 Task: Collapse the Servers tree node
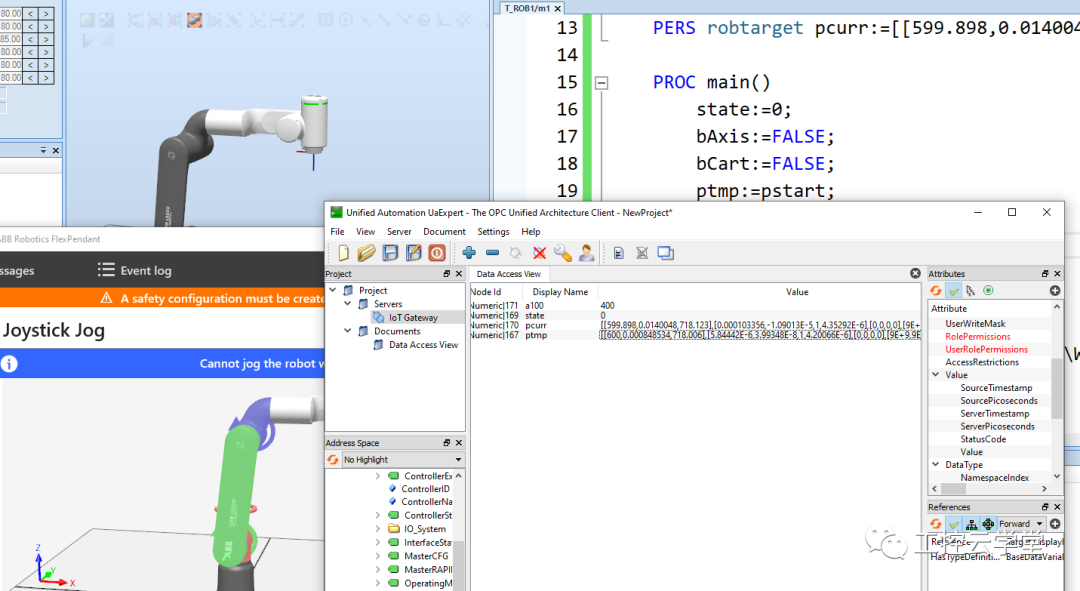click(348, 304)
